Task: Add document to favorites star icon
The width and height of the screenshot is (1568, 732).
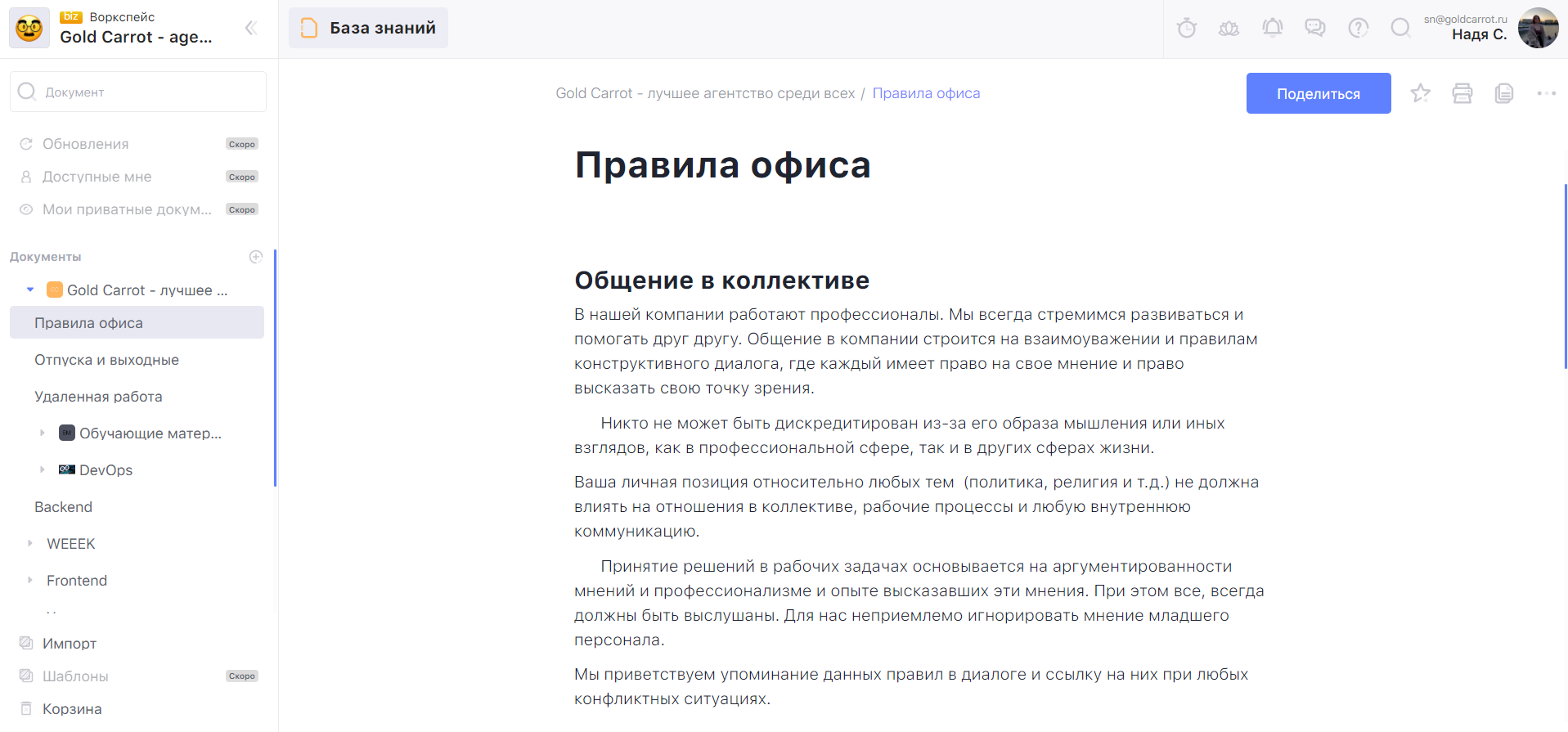Action: pos(1421,93)
